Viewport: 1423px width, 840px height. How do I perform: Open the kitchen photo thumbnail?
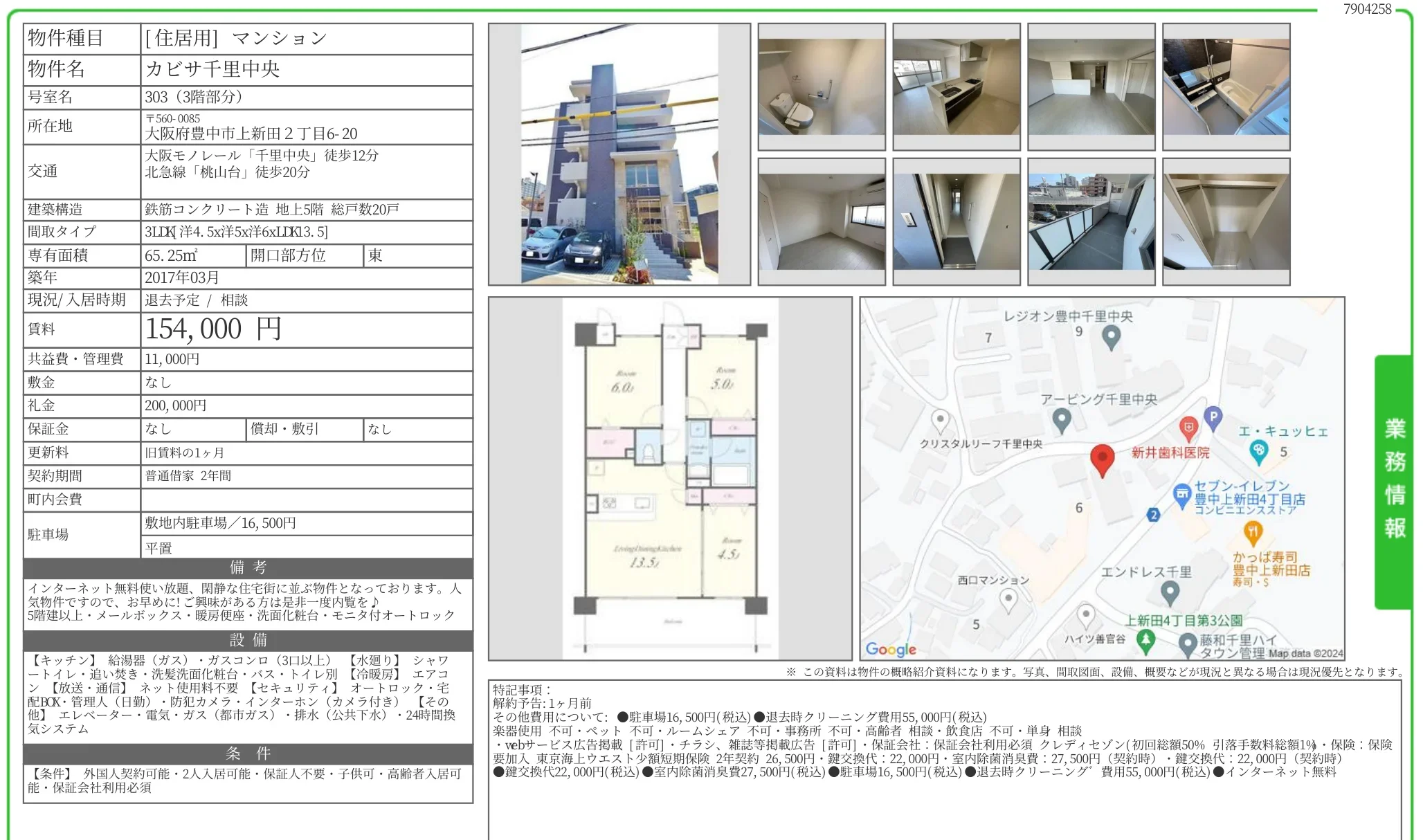(957, 86)
